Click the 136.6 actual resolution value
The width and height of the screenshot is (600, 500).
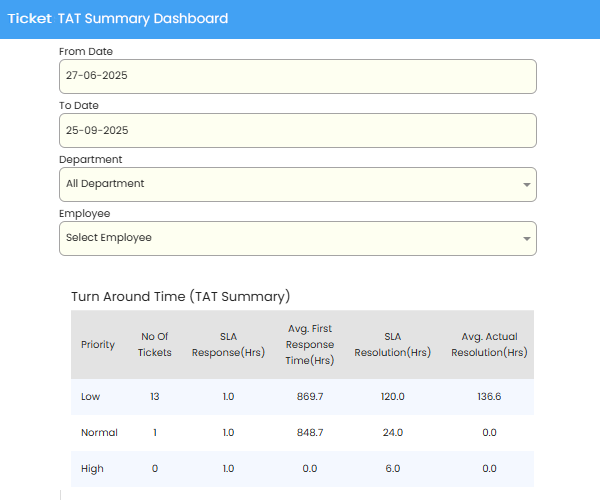point(489,396)
